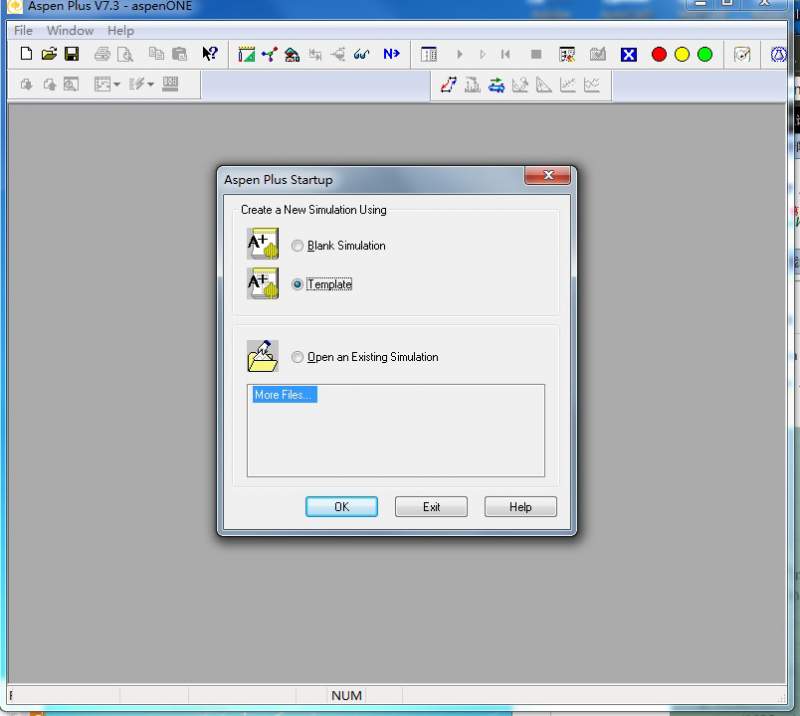Open the Run Control Panel icon
This screenshot has height=716, width=800.
(567, 54)
